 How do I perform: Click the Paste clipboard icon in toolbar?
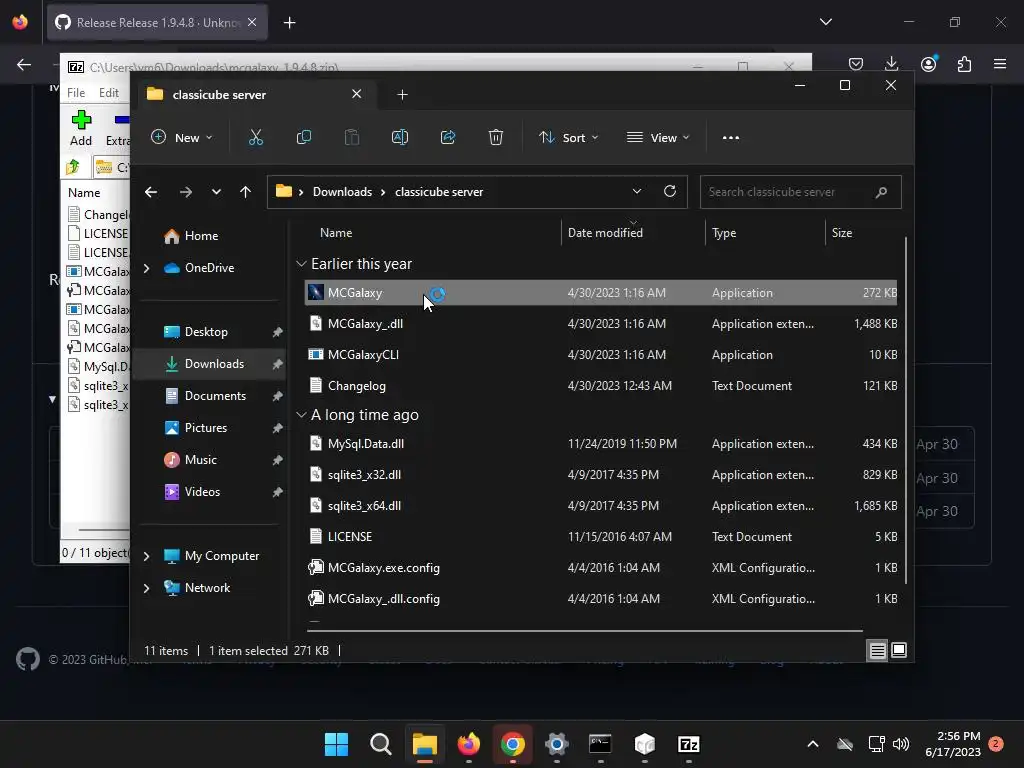point(352,137)
